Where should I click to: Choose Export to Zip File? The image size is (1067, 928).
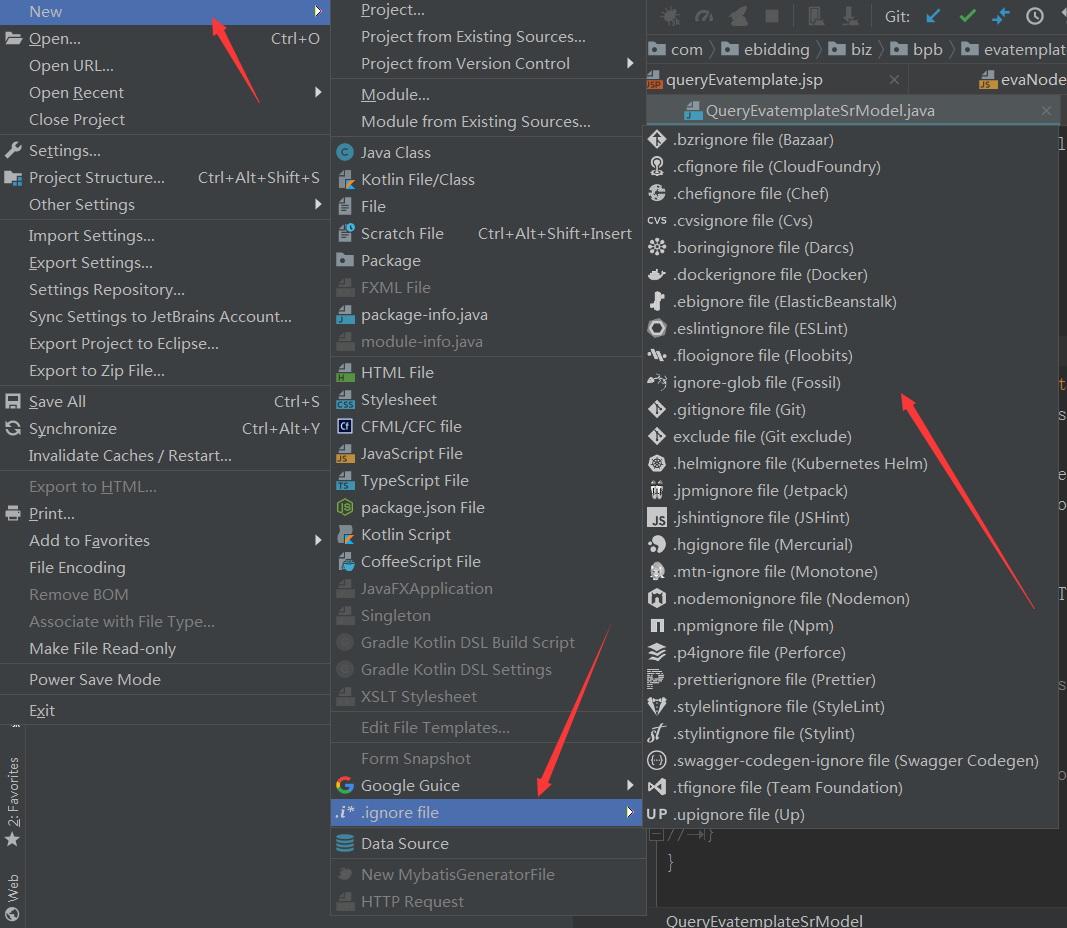click(x=165, y=371)
